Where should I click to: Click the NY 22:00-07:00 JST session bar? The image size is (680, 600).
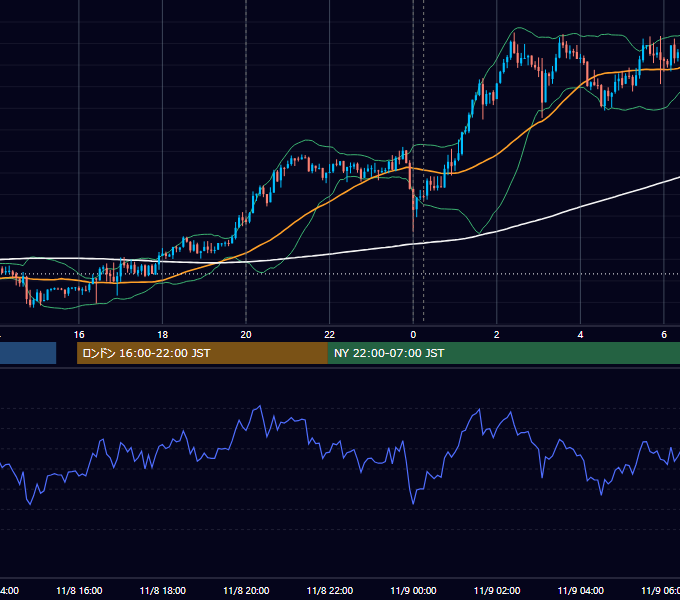[503, 353]
